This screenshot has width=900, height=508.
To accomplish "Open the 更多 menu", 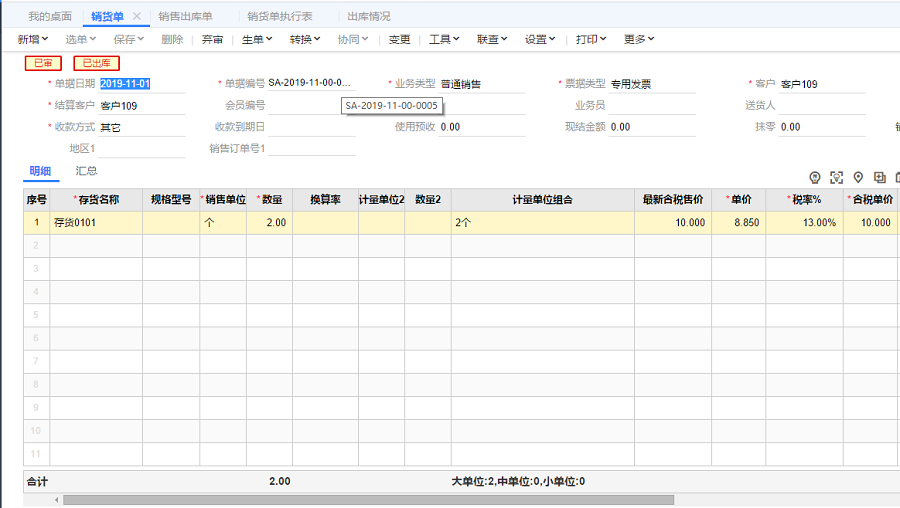I will pos(639,39).
